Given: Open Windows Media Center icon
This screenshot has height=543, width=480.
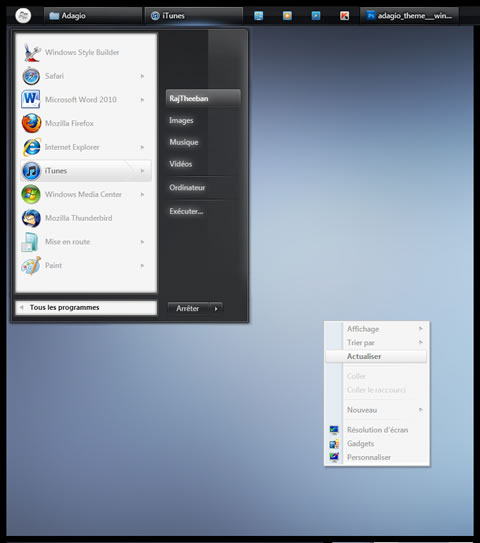Looking at the screenshot, I should tap(31, 194).
